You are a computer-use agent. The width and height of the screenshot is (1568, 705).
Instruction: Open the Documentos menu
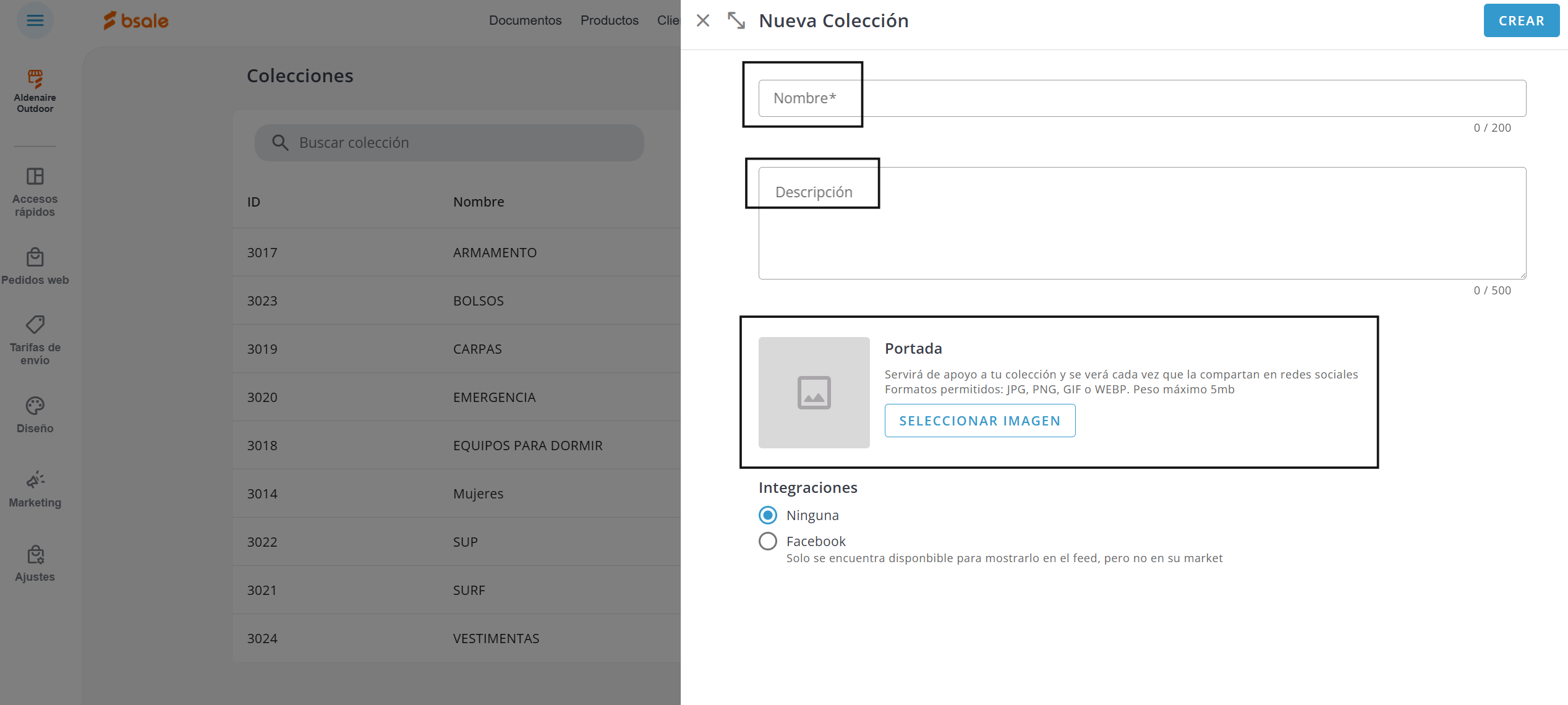point(525,20)
